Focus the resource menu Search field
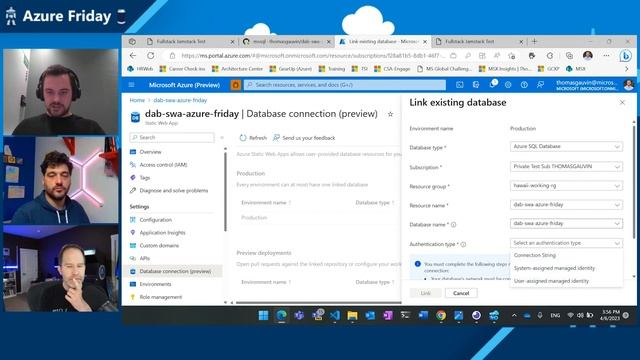640x360 pixels. click(x=172, y=138)
